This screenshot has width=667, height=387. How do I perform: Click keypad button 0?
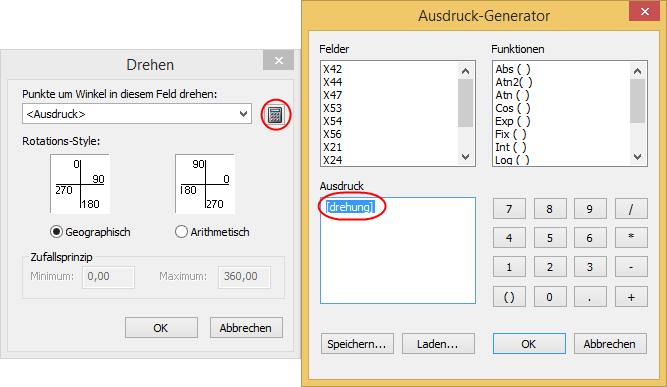click(550, 296)
